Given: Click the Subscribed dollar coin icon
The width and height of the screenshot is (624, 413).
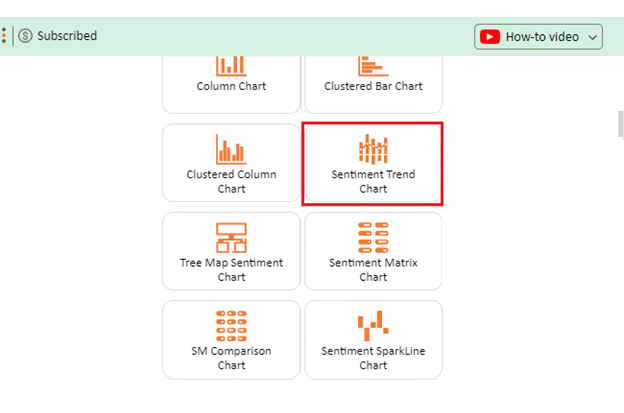Looking at the screenshot, I should [x=25, y=36].
